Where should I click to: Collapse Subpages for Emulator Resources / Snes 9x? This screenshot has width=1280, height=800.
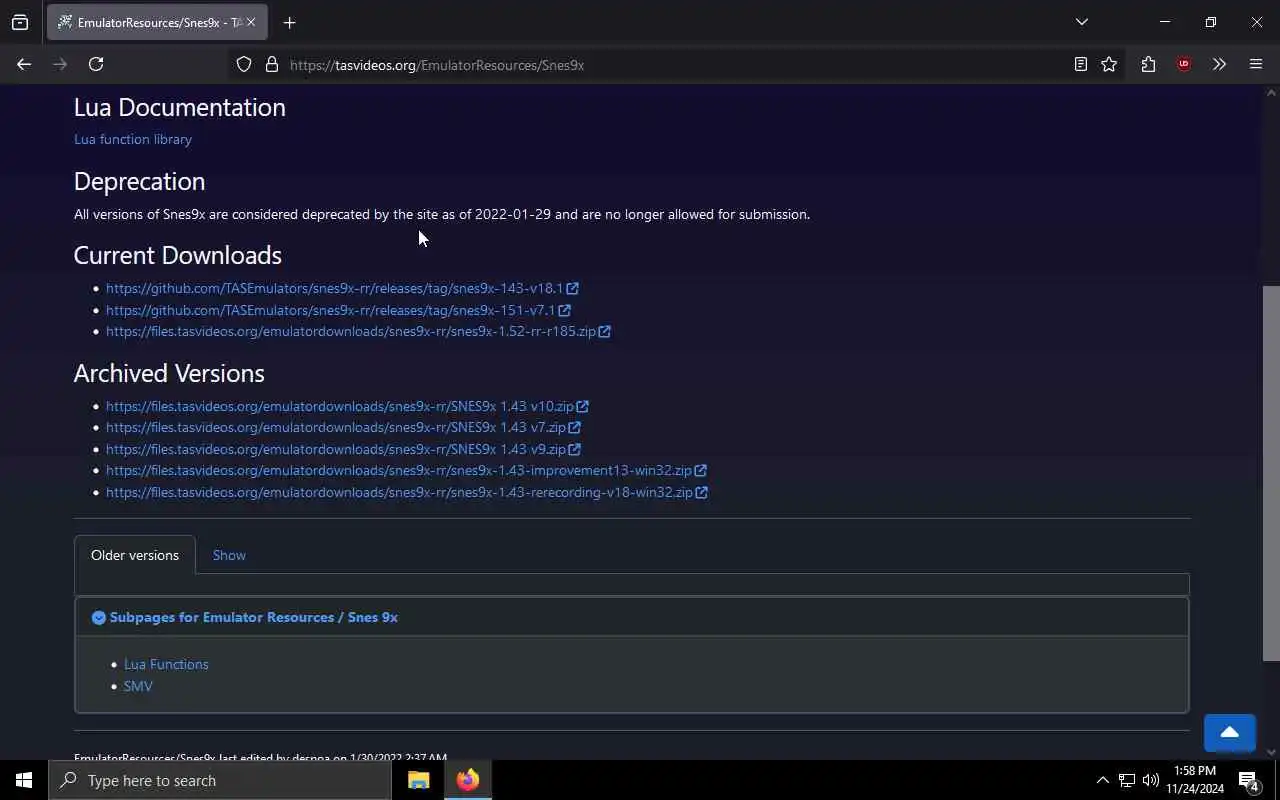[245, 617]
